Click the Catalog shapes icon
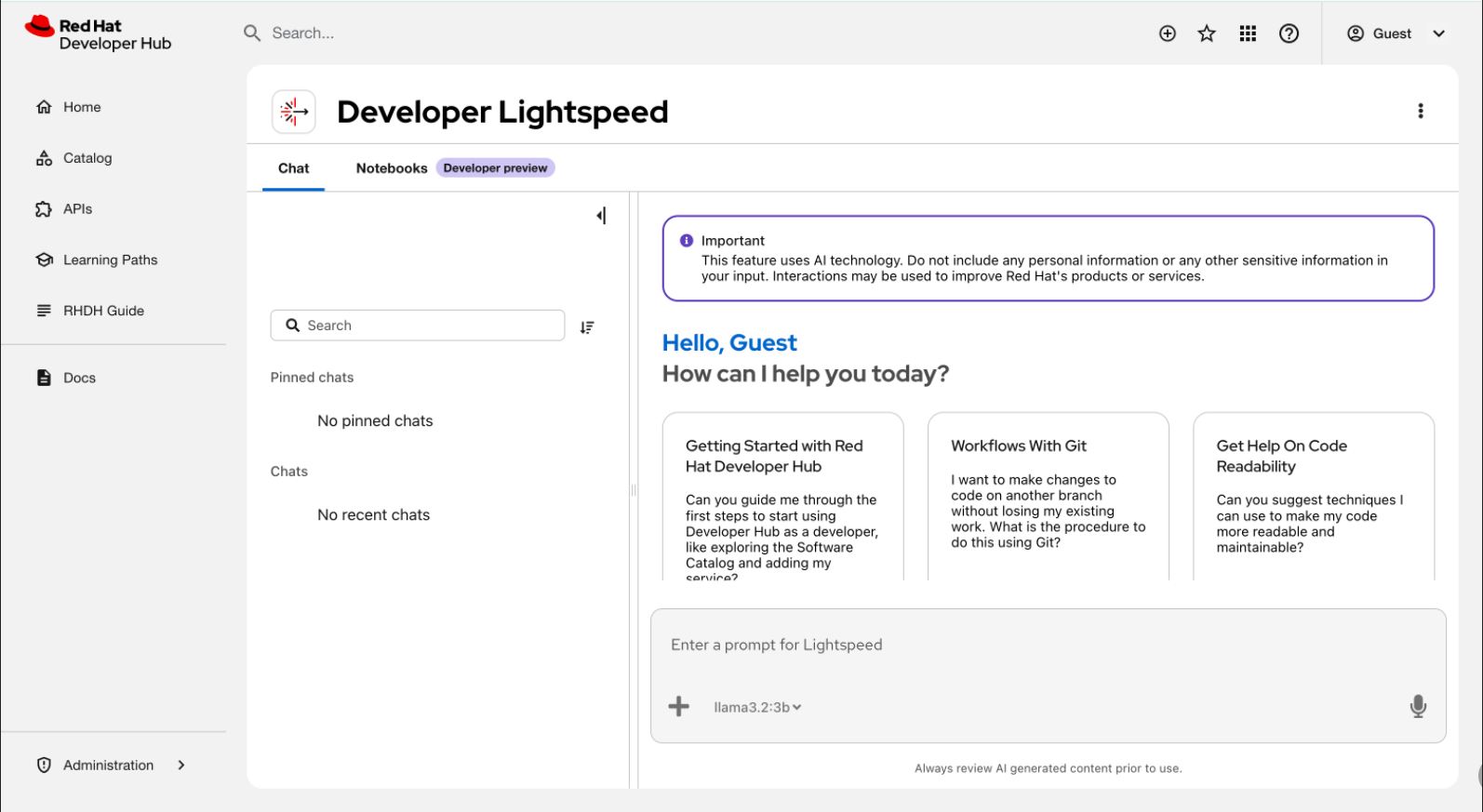1483x812 pixels. [x=44, y=158]
